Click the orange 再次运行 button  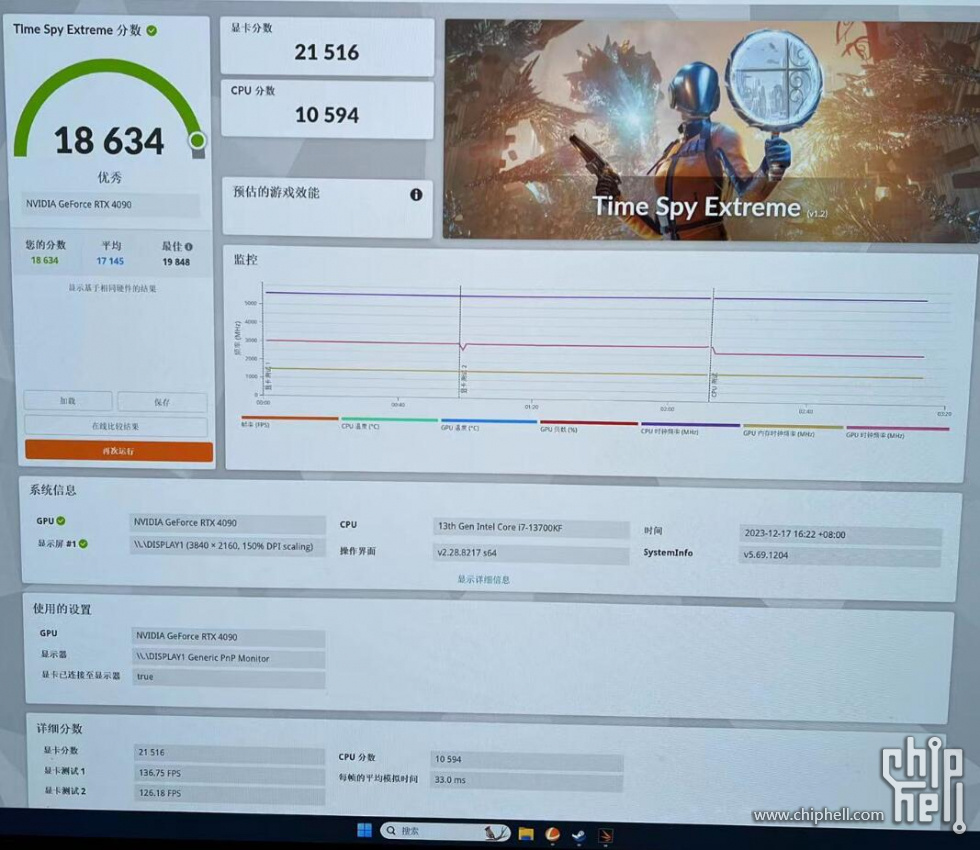click(119, 451)
